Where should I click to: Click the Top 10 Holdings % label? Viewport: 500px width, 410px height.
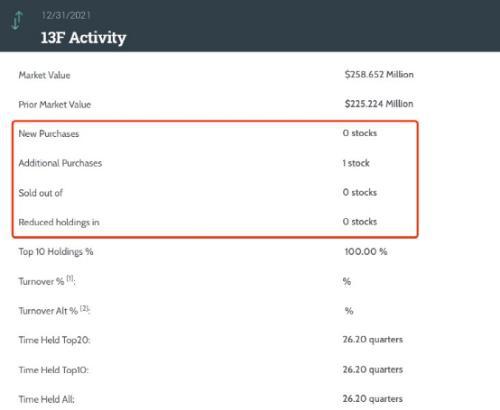point(56,252)
